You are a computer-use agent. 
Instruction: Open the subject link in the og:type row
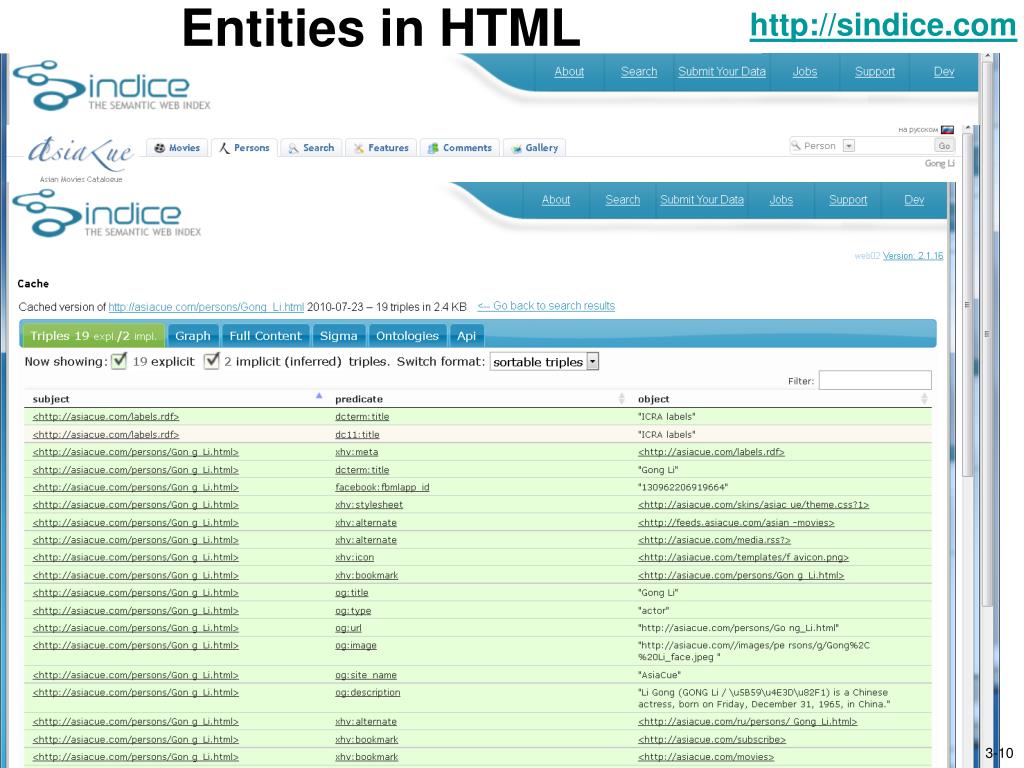(136, 611)
